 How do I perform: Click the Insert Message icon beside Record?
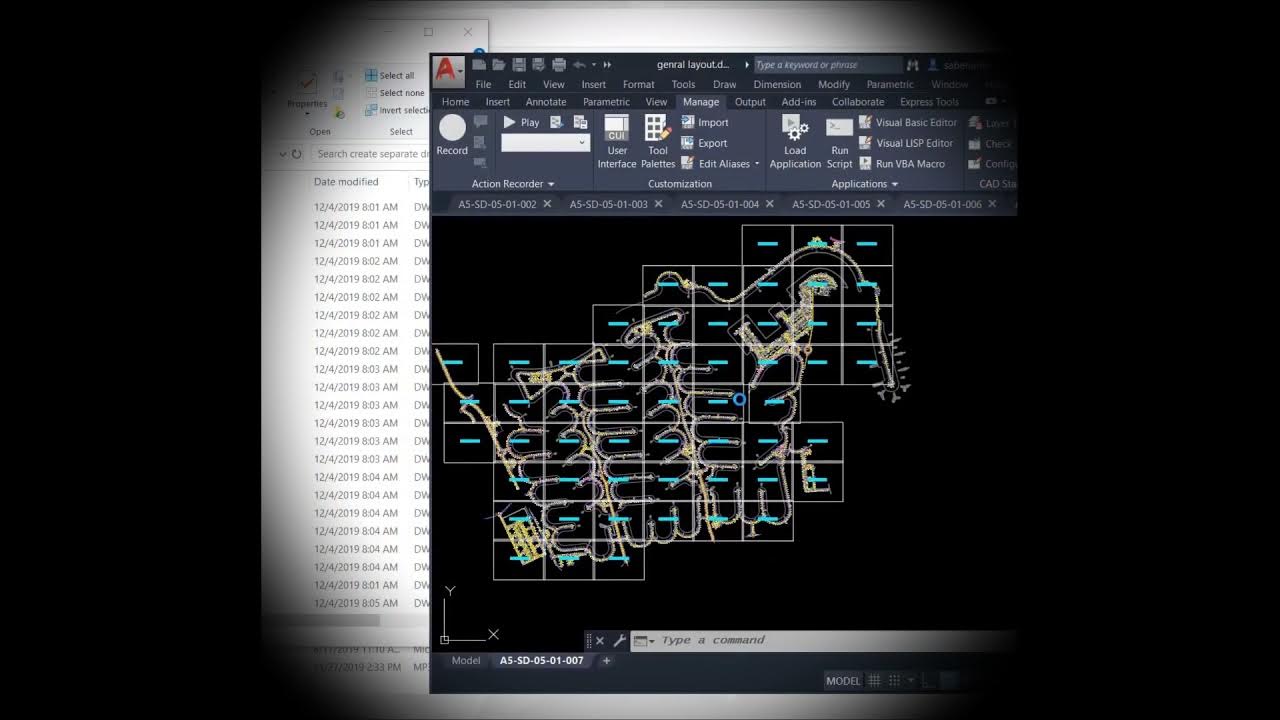(480, 122)
